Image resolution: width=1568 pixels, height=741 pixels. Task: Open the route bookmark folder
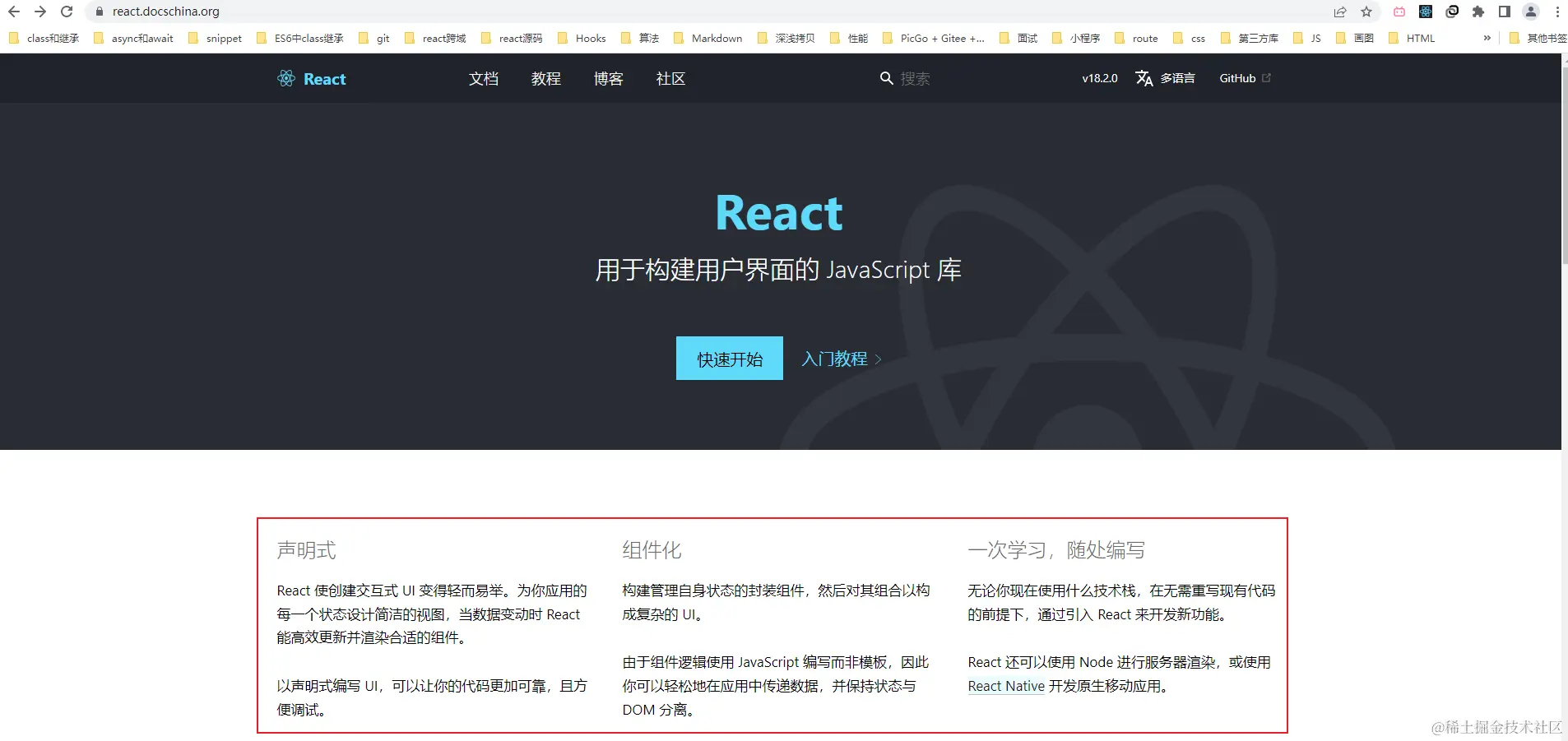pos(1136,38)
